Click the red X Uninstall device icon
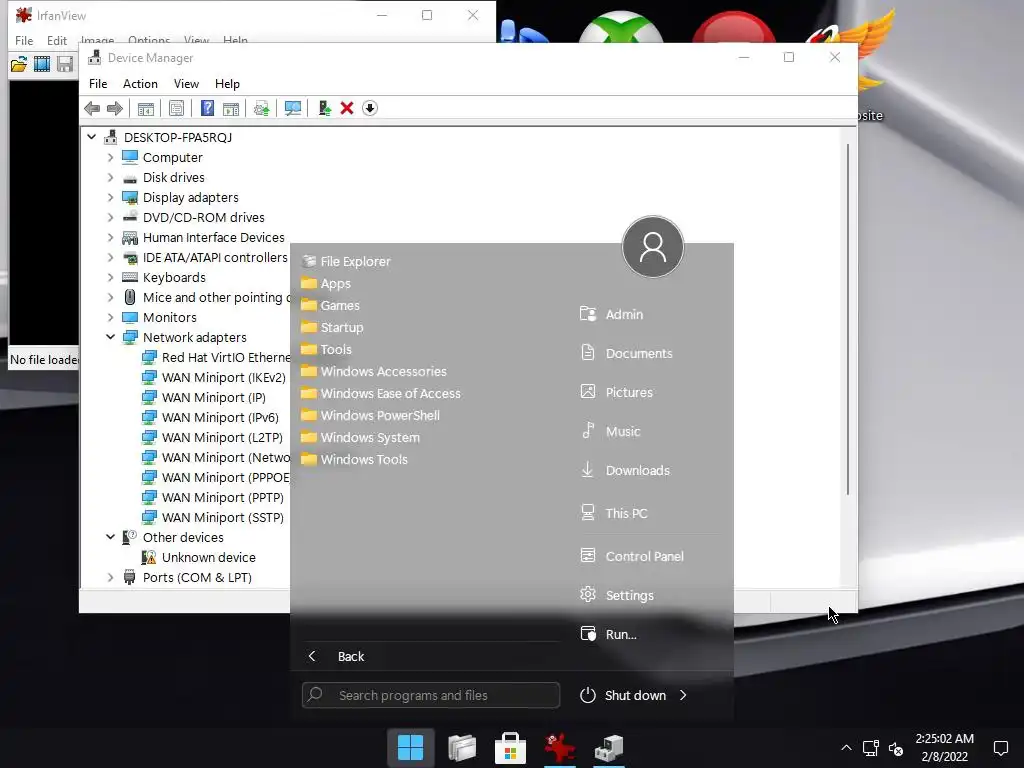 pos(347,108)
